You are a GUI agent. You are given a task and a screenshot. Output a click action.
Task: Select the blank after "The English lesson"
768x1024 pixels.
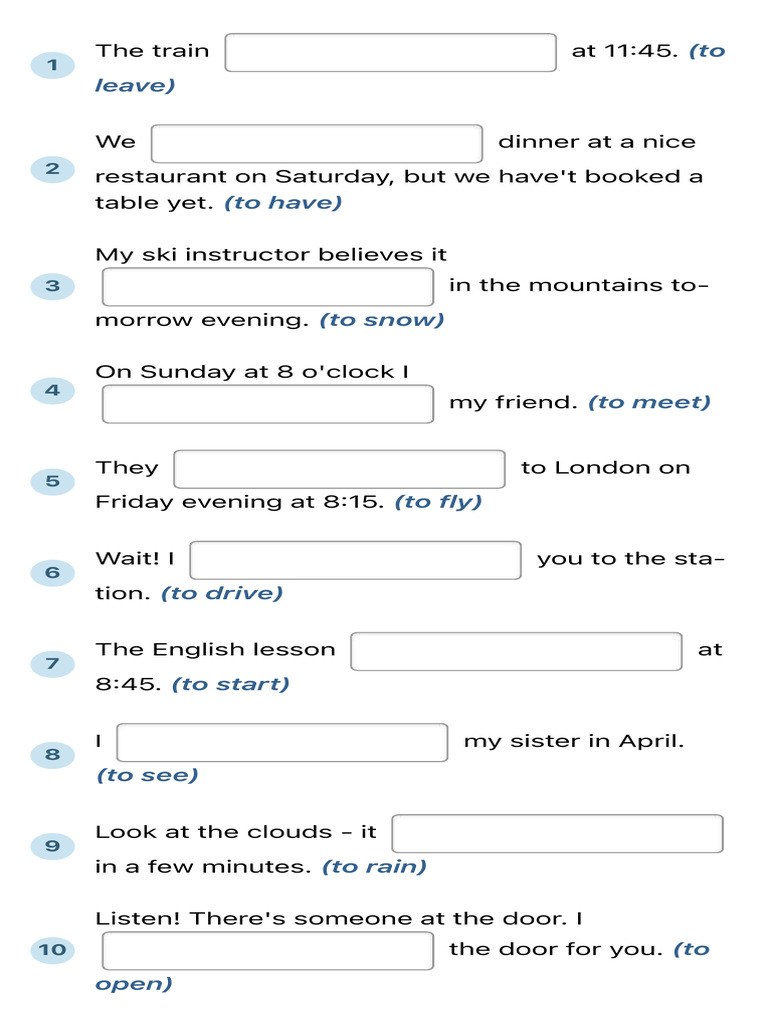tap(516, 651)
